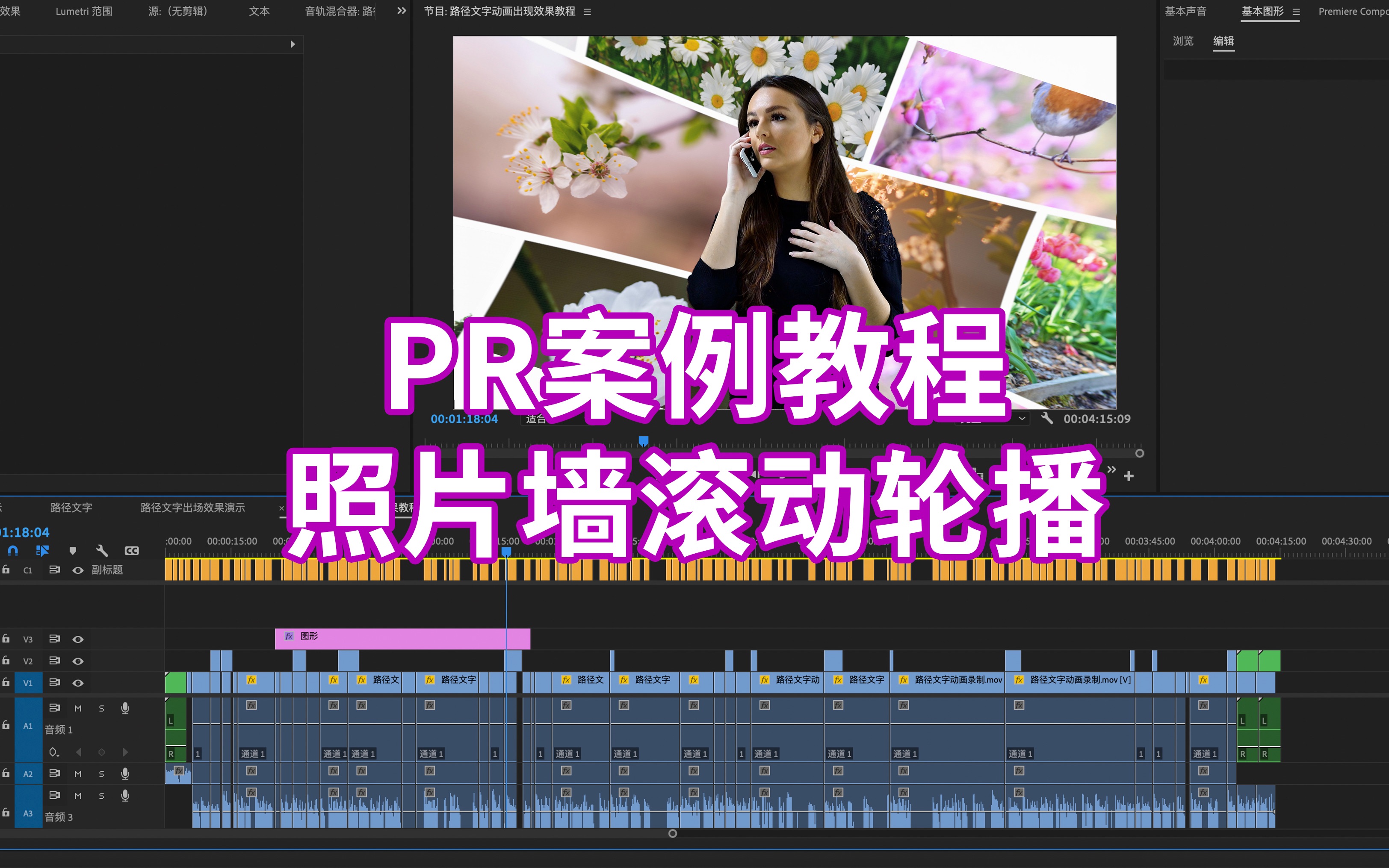Toggle the snap magnet icon in timeline
The image size is (1389, 868).
pos(13,551)
